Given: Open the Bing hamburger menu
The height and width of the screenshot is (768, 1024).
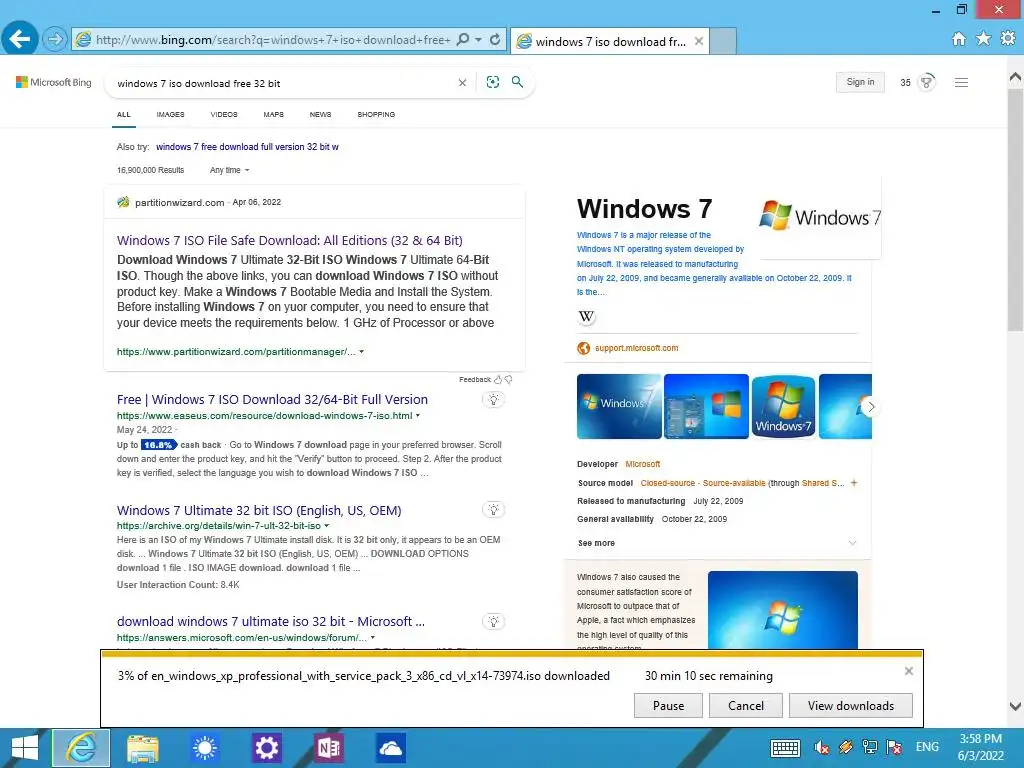Looking at the screenshot, I should click(961, 82).
